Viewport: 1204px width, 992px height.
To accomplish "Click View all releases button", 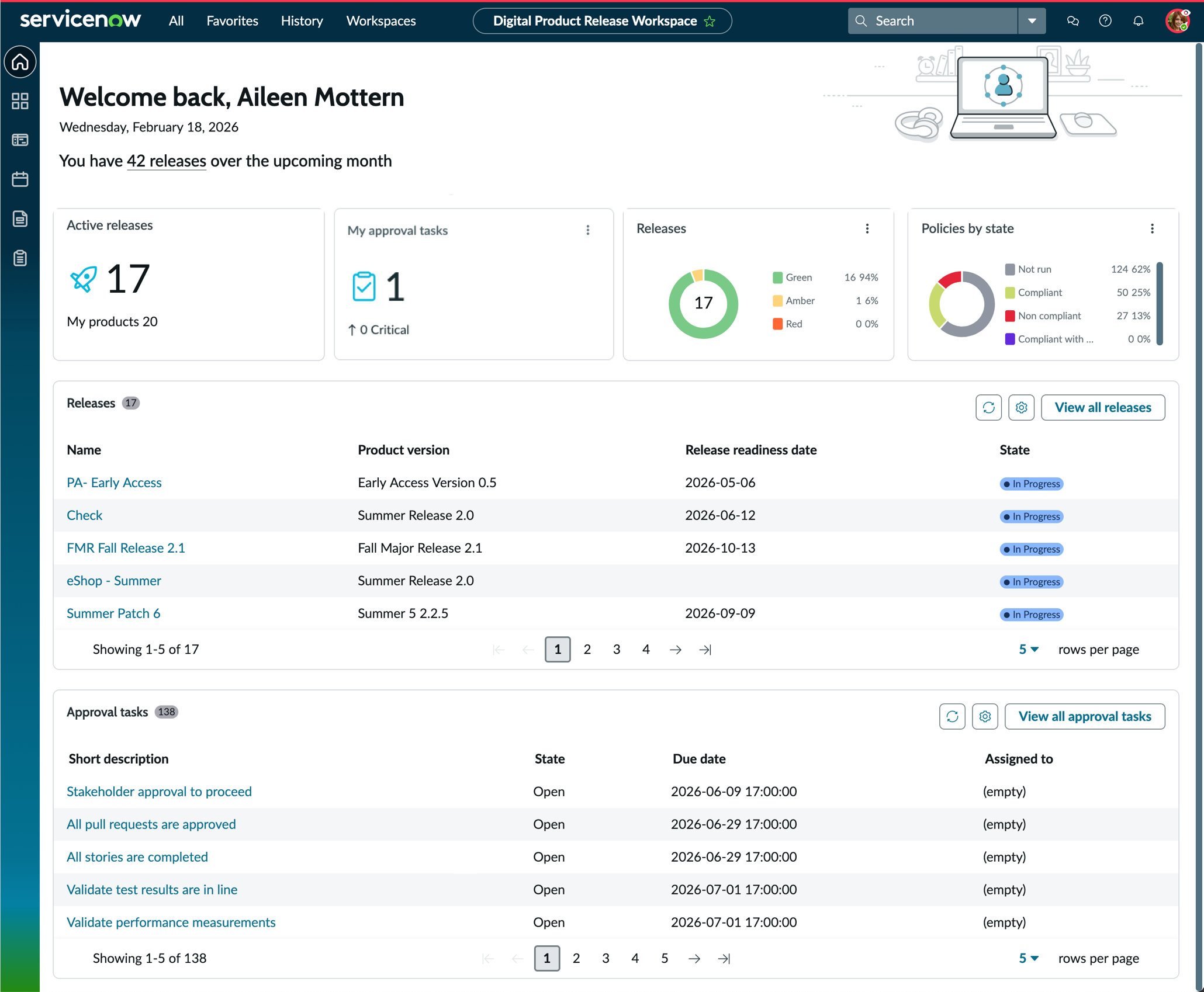I will tap(1103, 408).
